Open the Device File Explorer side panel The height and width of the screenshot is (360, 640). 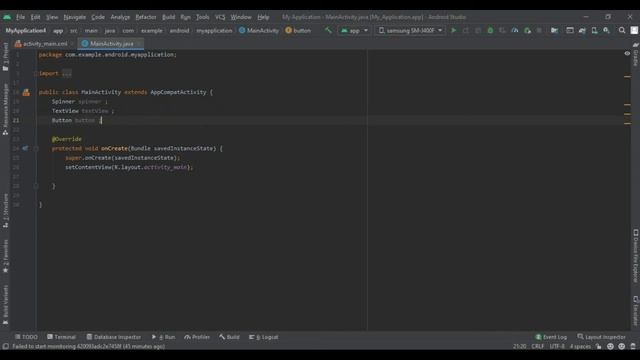click(636, 256)
